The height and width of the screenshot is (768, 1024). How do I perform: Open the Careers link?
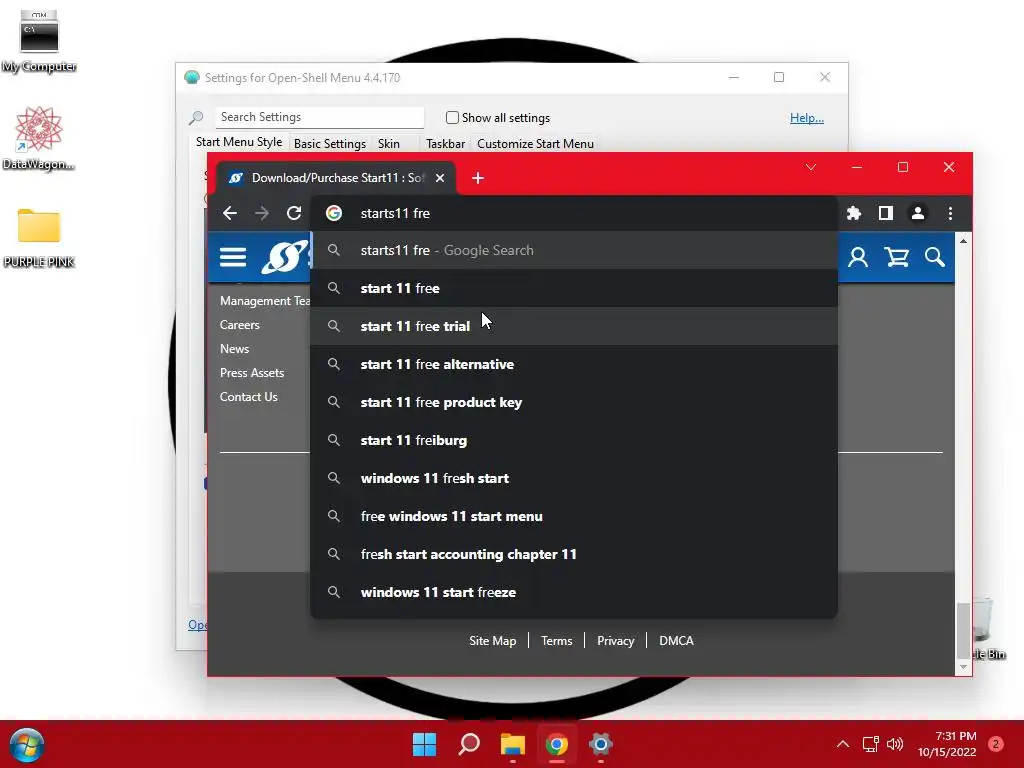(240, 325)
